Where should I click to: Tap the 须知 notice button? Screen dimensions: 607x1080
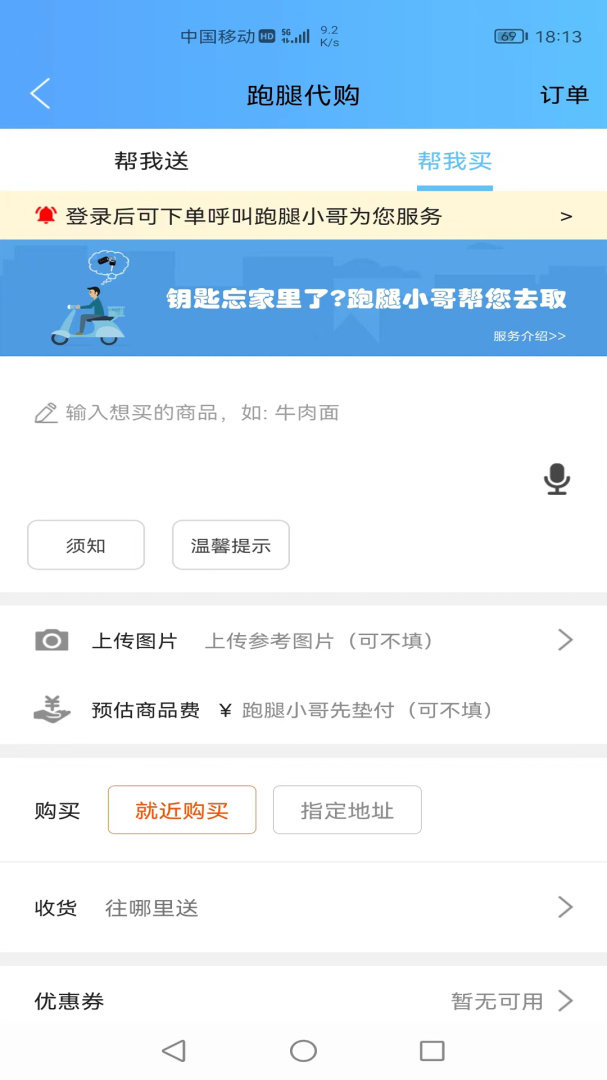click(86, 545)
